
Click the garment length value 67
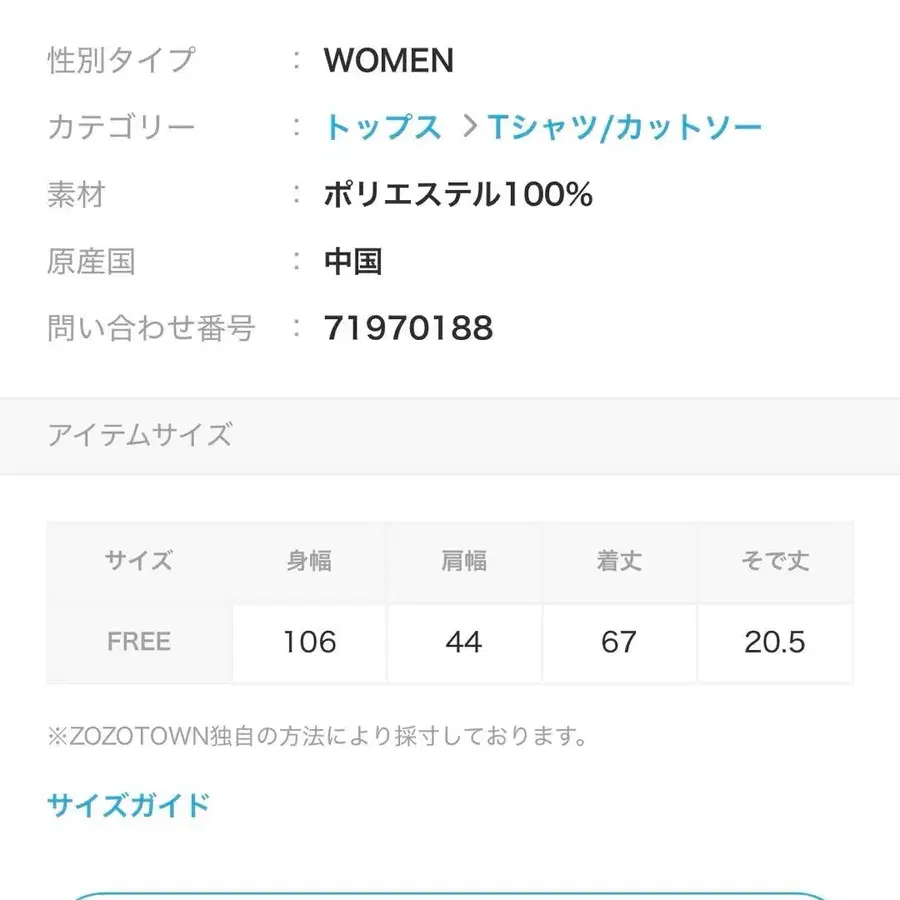click(620, 642)
